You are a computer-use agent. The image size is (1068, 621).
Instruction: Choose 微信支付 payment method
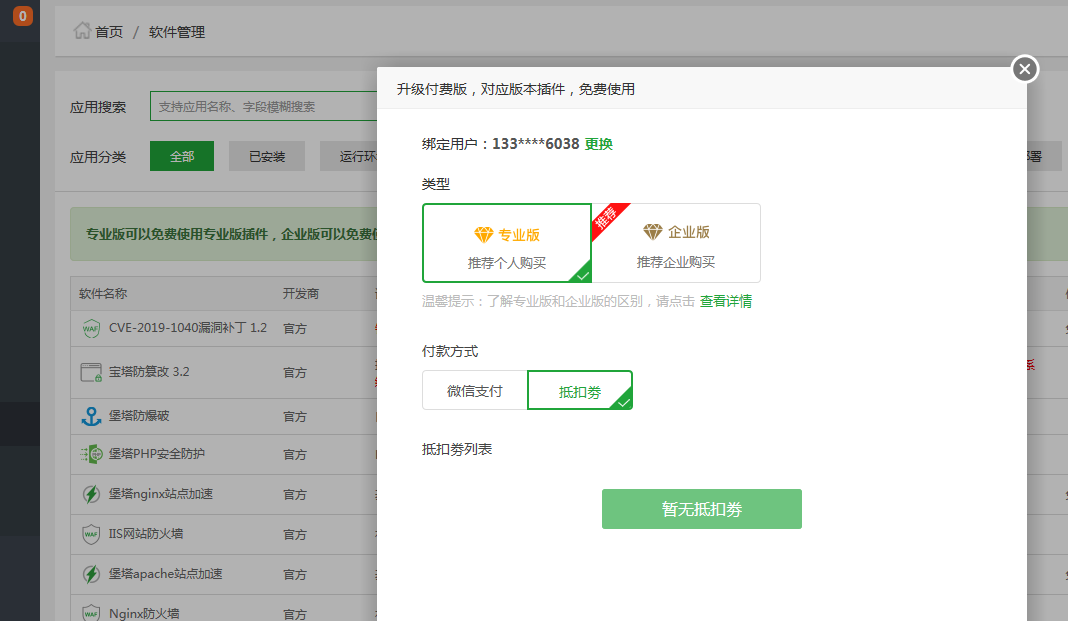click(475, 390)
